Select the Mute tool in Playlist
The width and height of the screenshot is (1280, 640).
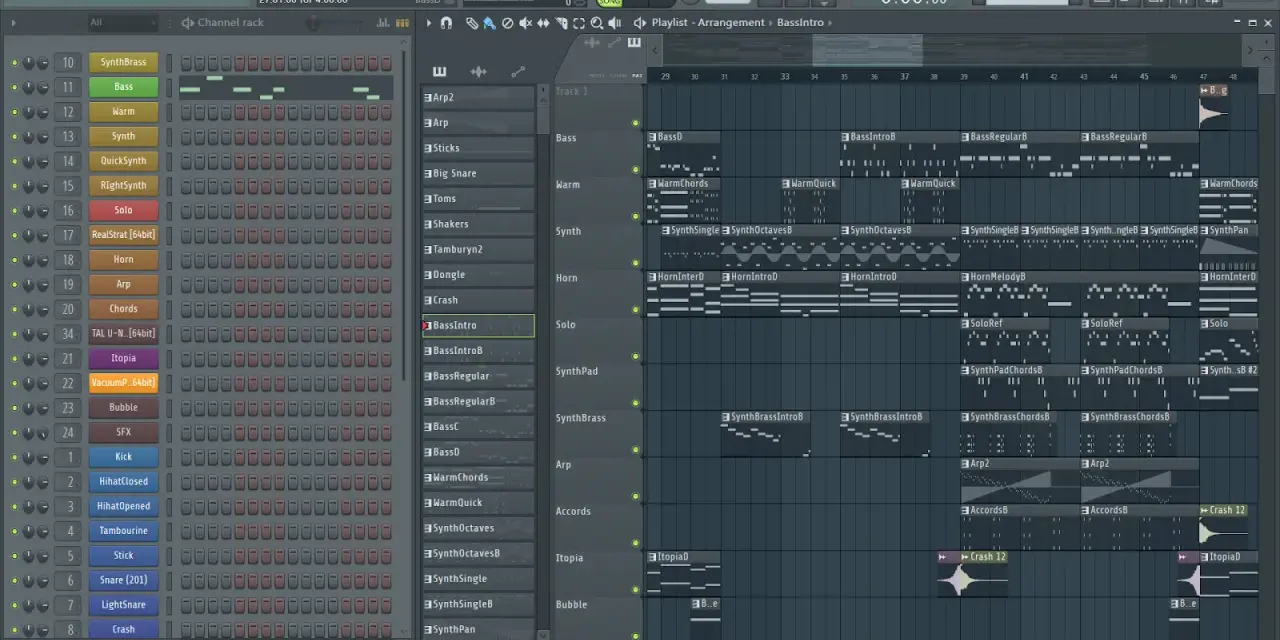pyautogui.click(x=525, y=22)
